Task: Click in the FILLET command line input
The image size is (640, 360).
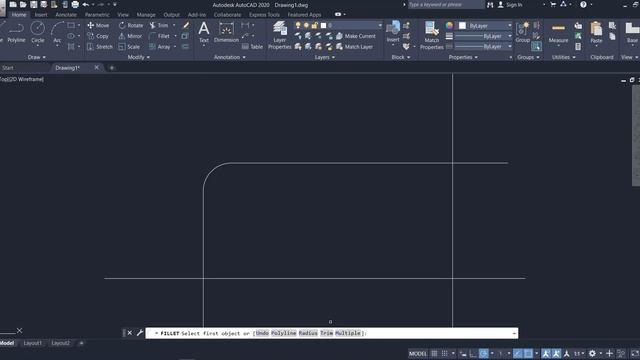Action: pyautogui.click(x=331, y=333)
